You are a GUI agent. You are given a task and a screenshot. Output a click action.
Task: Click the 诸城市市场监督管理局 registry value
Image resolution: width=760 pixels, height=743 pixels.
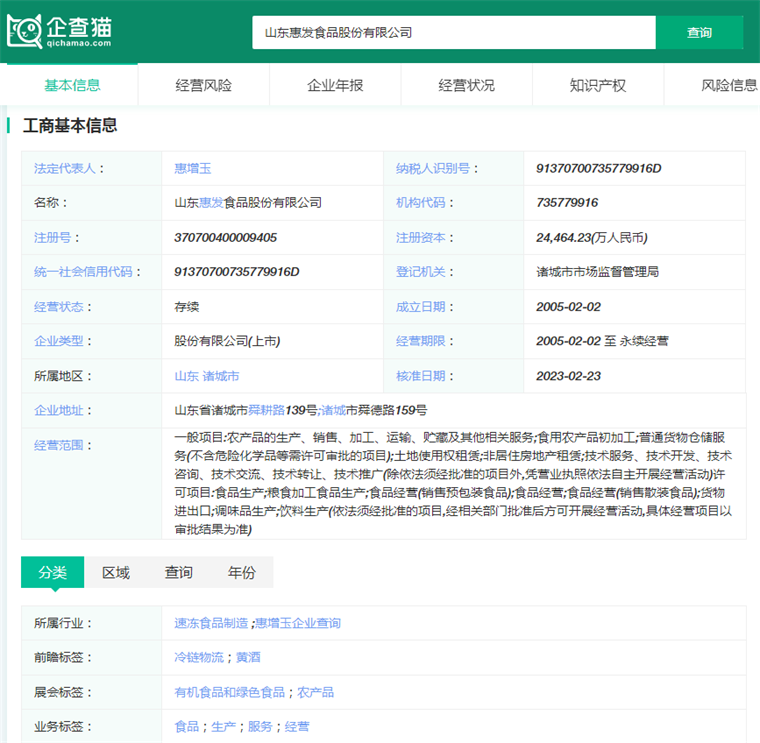tap(597, 271)
